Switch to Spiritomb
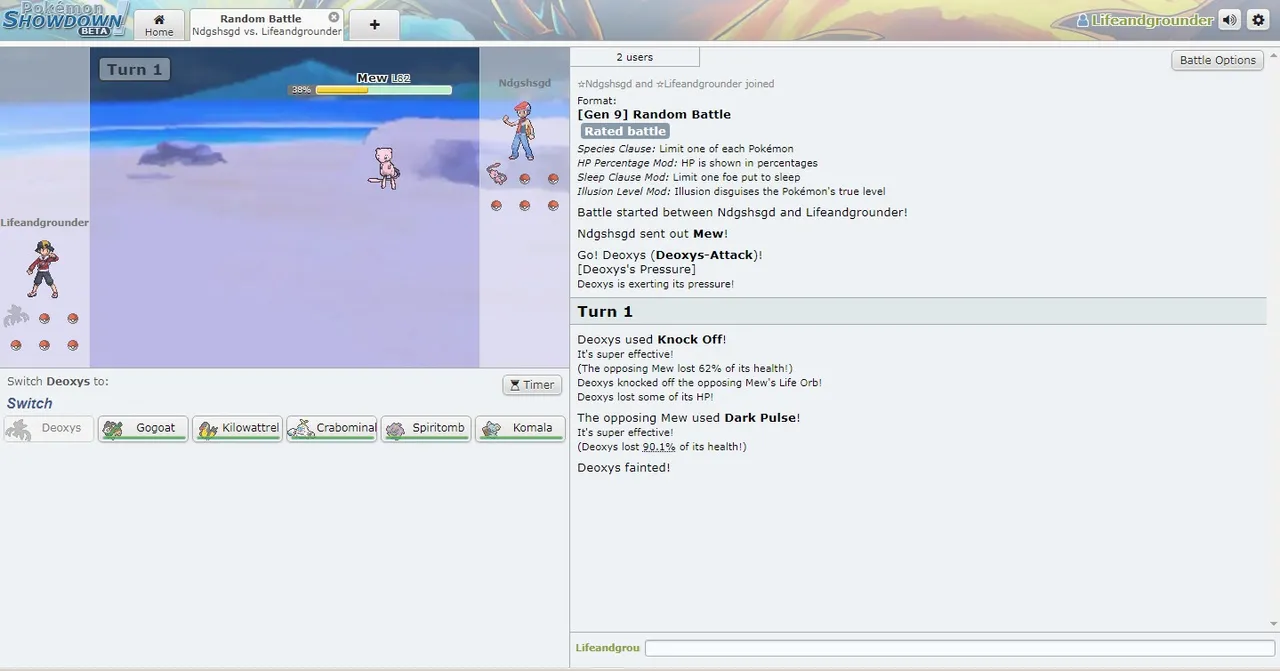The image size is (1280, 671). tap(426, 428)
